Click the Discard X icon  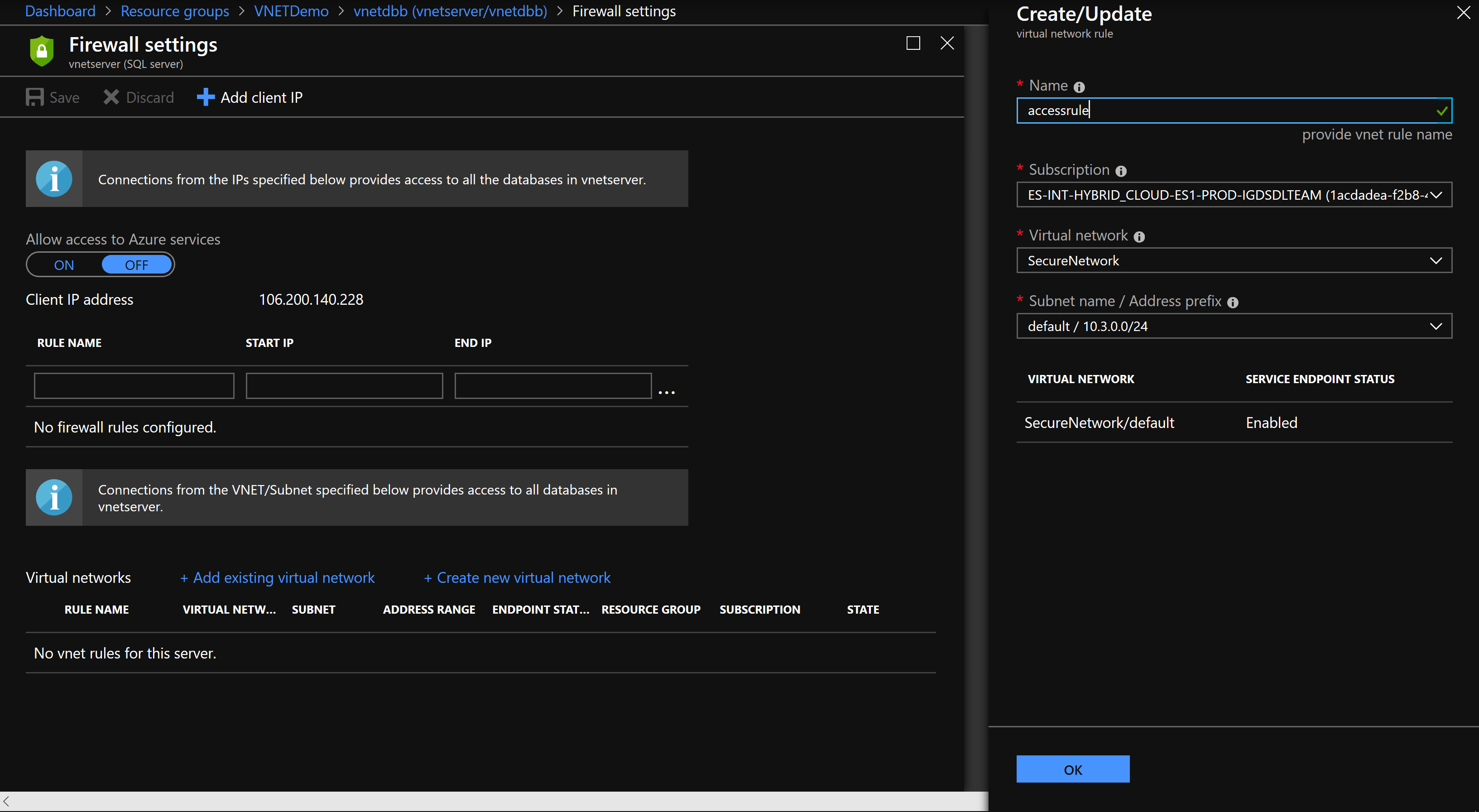click(x=111, y=97)
